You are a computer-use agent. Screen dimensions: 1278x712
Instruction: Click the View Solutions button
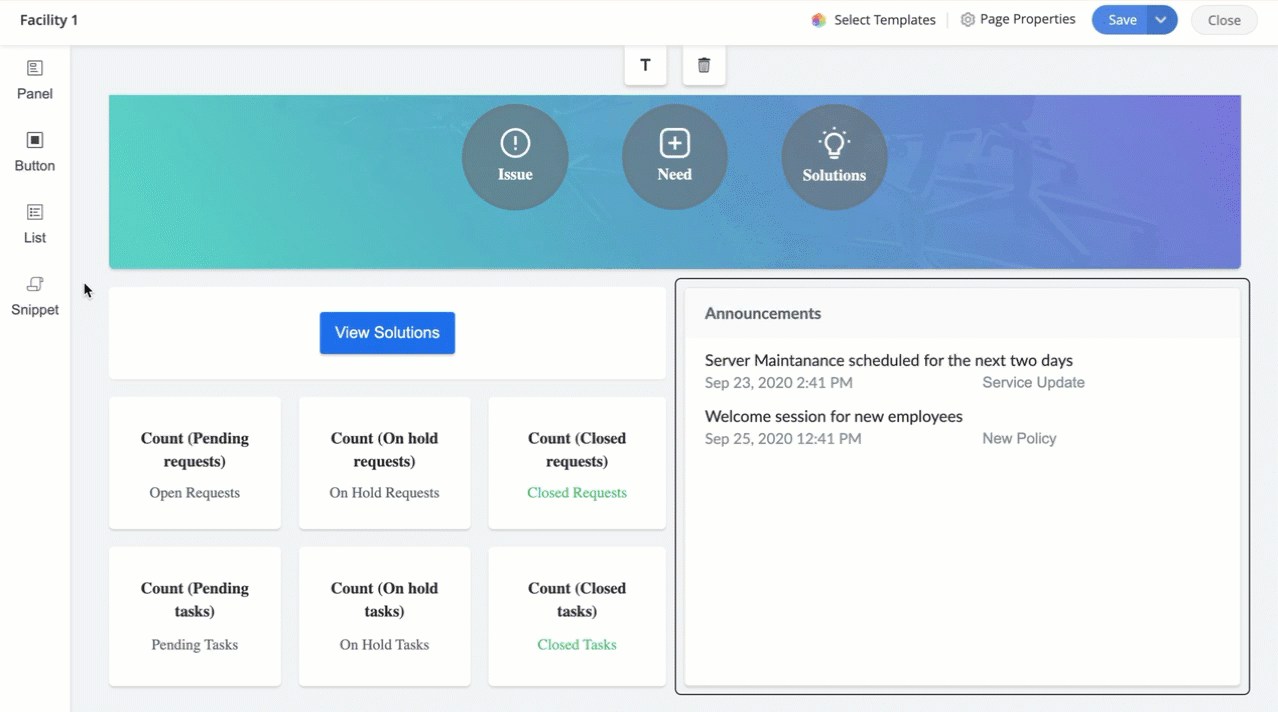(x=387, y=333)
